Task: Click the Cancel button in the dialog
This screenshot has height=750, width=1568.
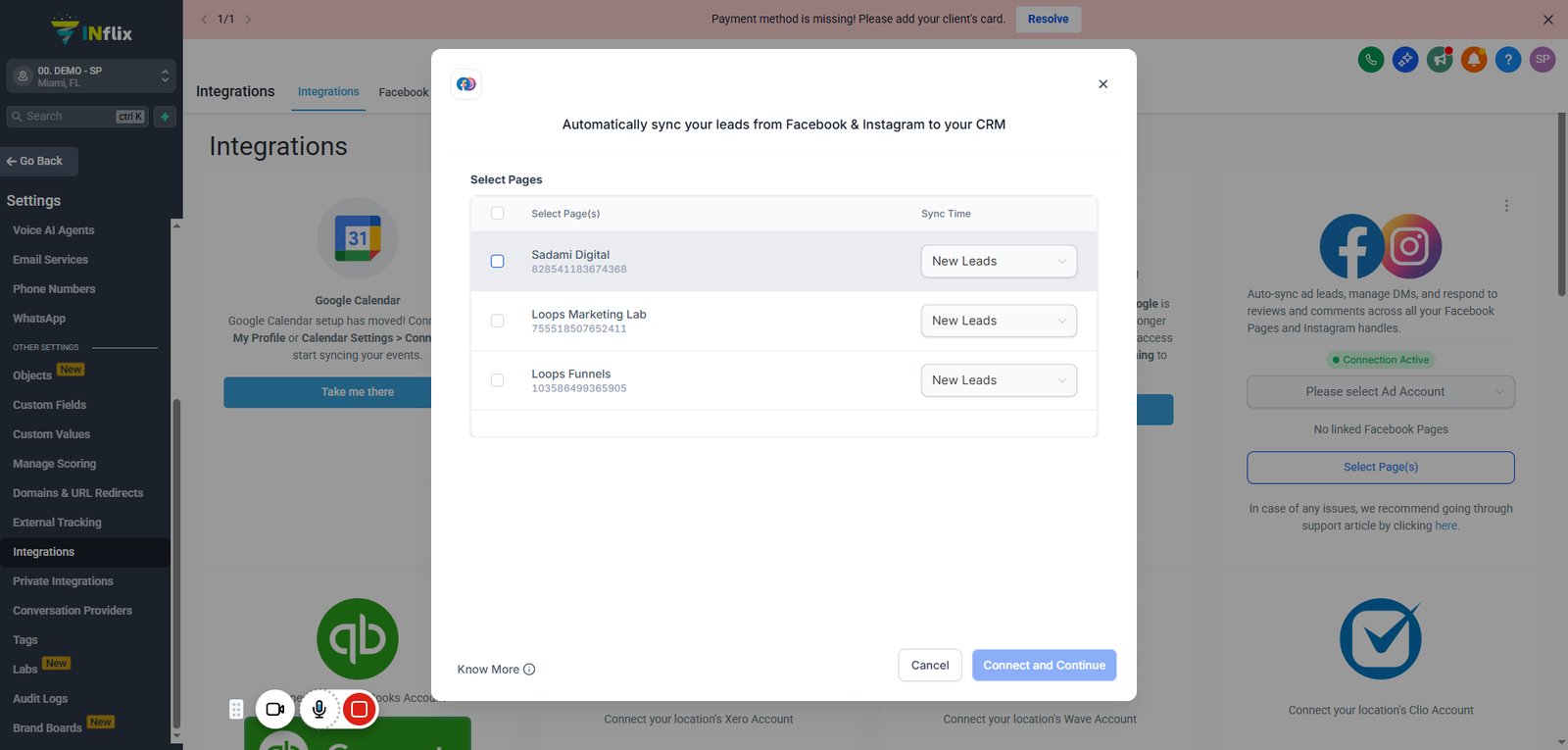Action: tap(930, 665)
